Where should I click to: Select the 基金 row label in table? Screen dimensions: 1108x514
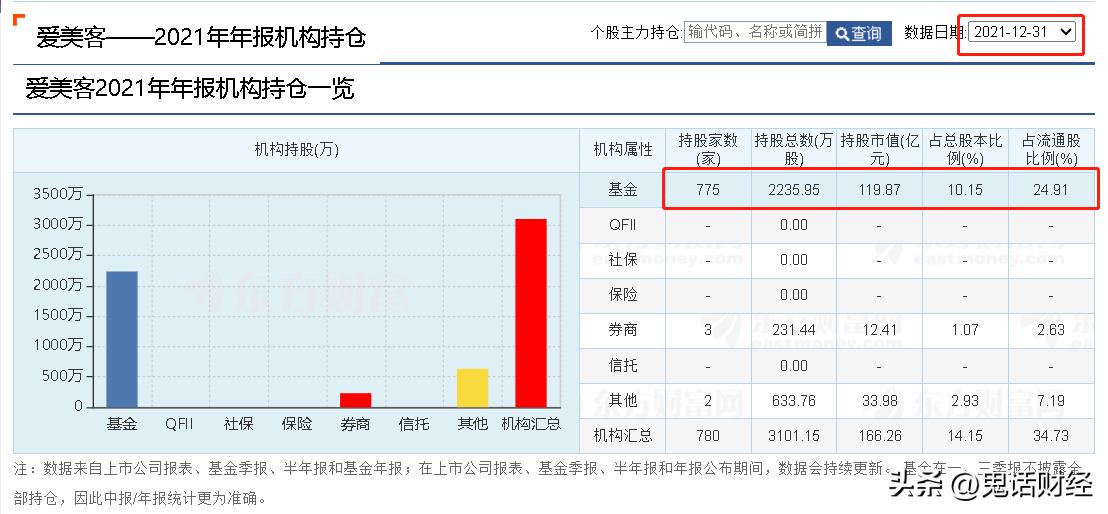(x=623, y=189)
